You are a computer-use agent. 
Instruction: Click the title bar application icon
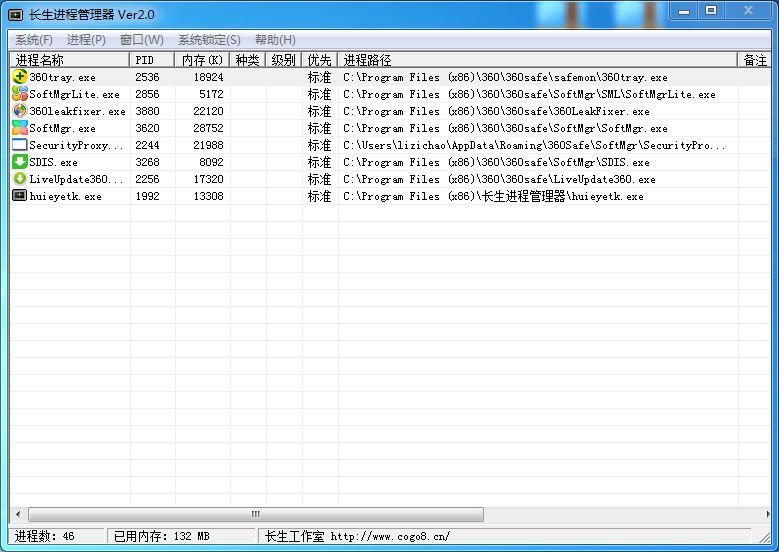click(15, 15)
